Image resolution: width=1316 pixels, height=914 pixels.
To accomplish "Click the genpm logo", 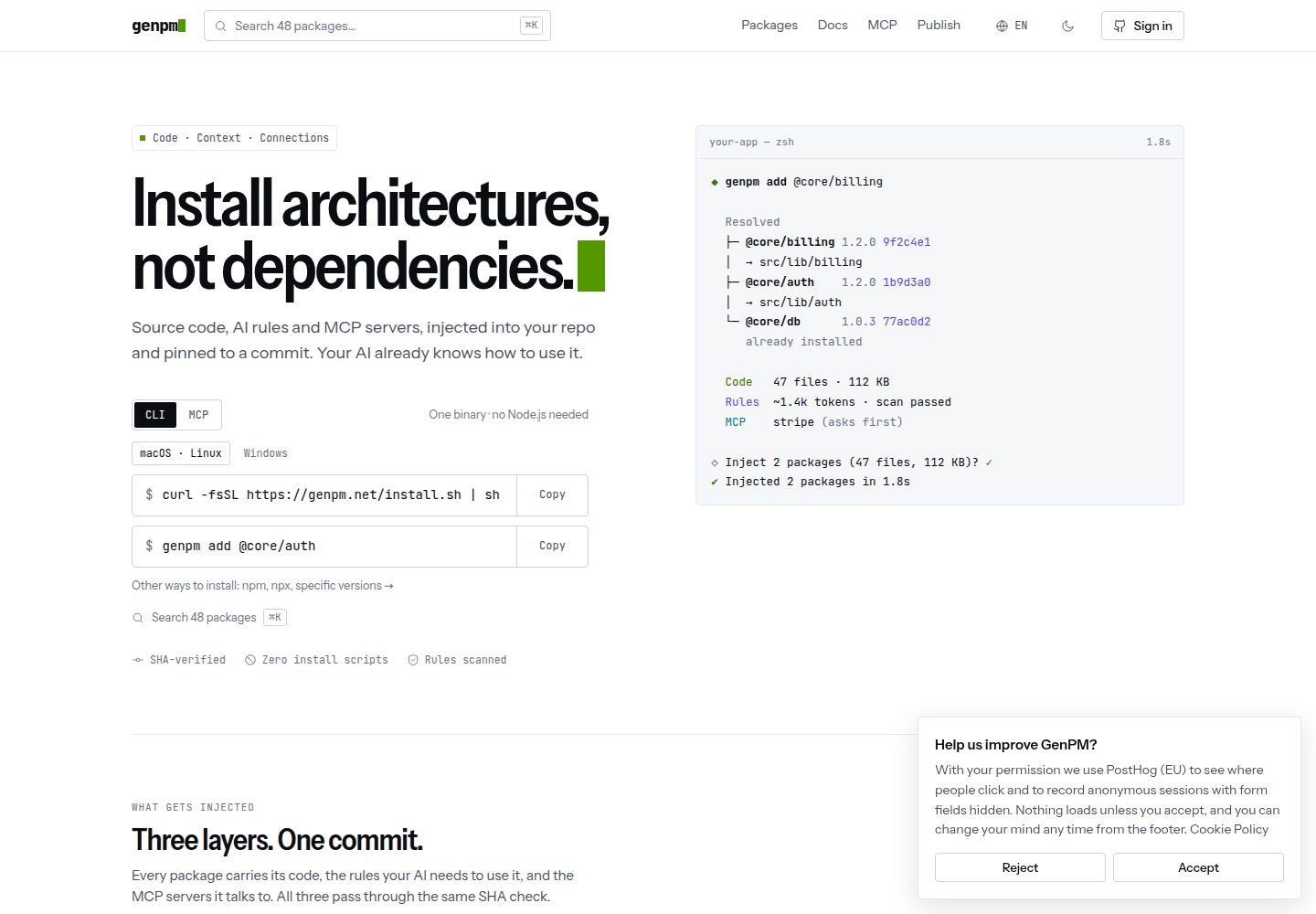I will tap(159, 26).
